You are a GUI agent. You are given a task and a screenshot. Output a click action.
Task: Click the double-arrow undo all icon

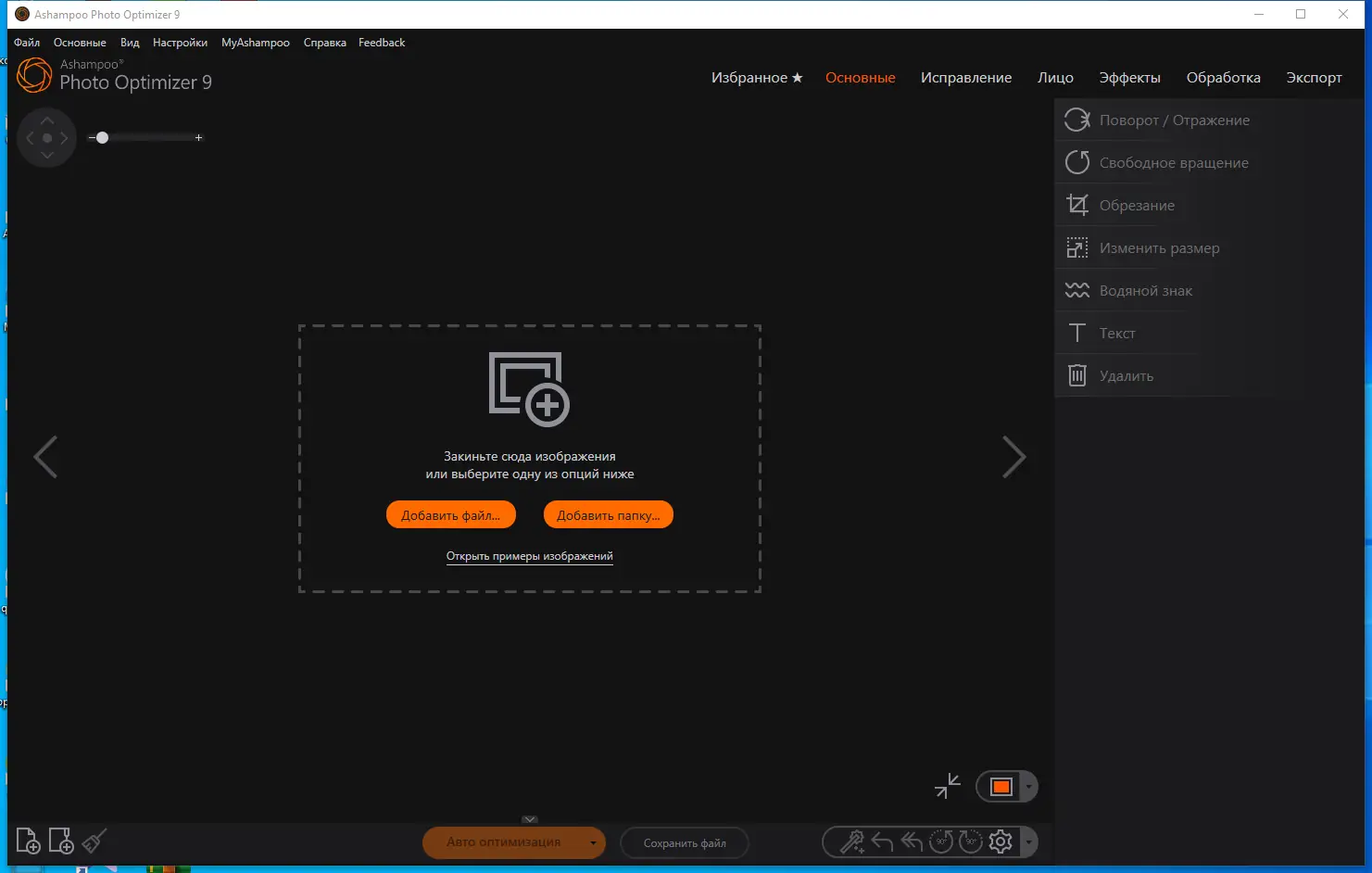pos(912,841)
